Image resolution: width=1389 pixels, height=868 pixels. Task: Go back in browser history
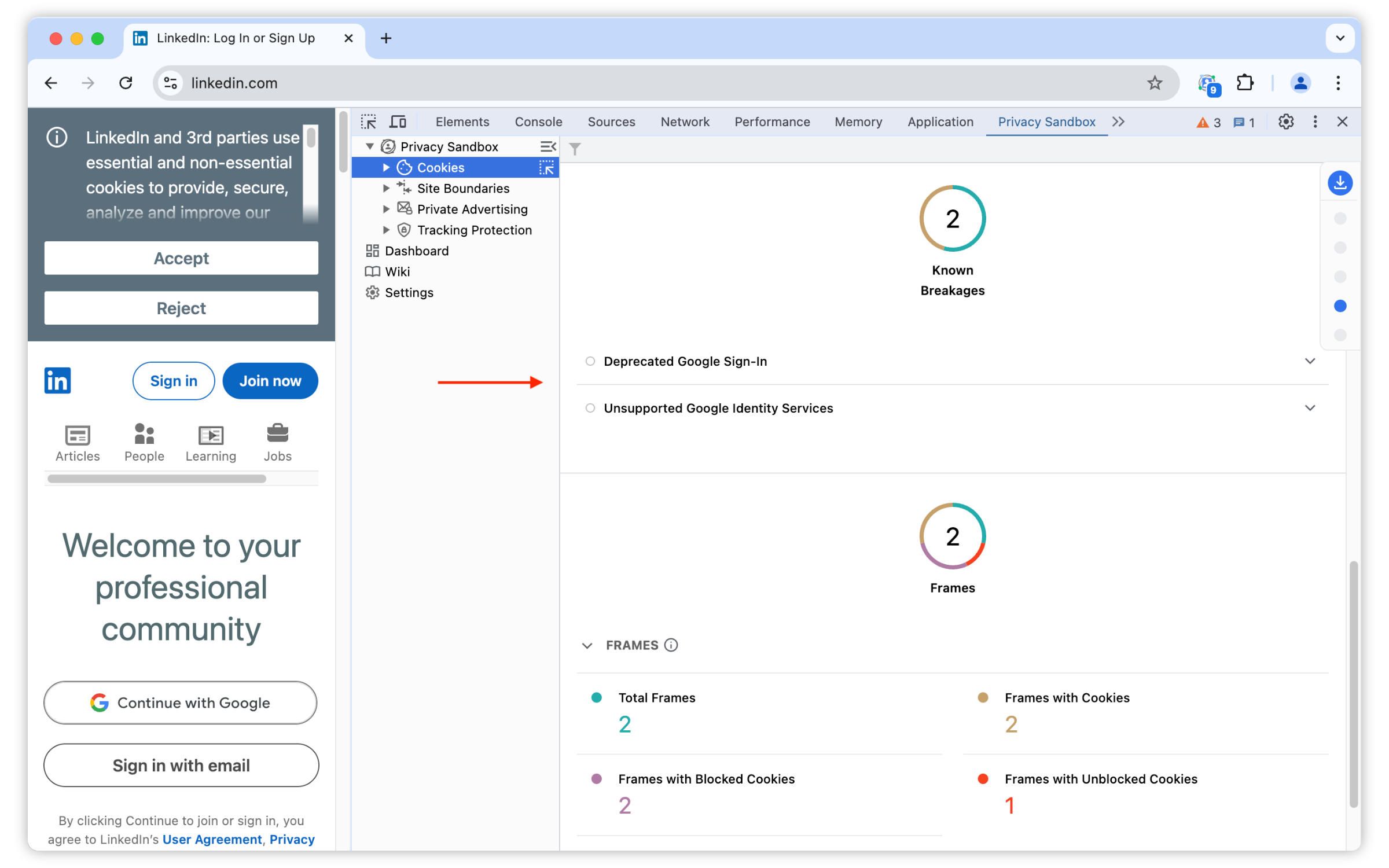51,83
